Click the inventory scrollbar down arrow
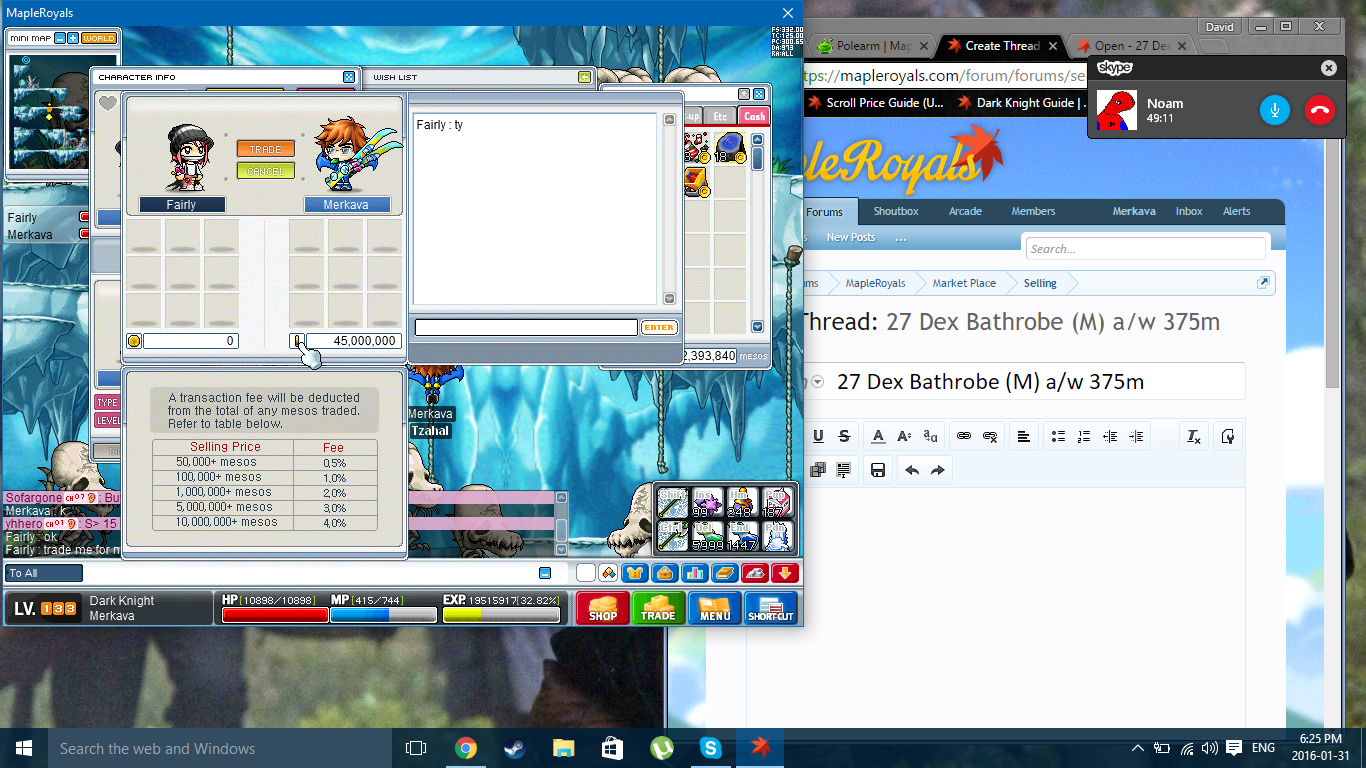 point(757,326)
